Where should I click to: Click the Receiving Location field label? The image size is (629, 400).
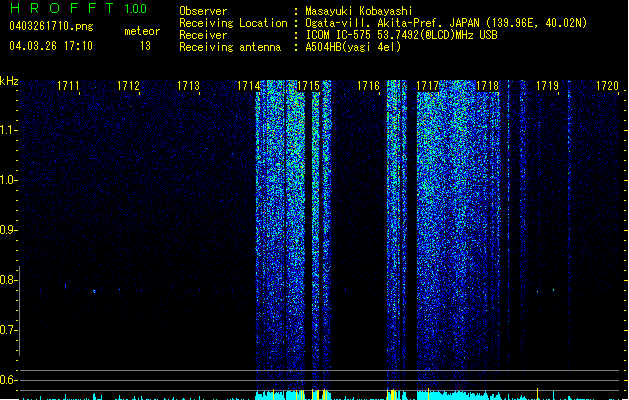click(x=233, y=23)
